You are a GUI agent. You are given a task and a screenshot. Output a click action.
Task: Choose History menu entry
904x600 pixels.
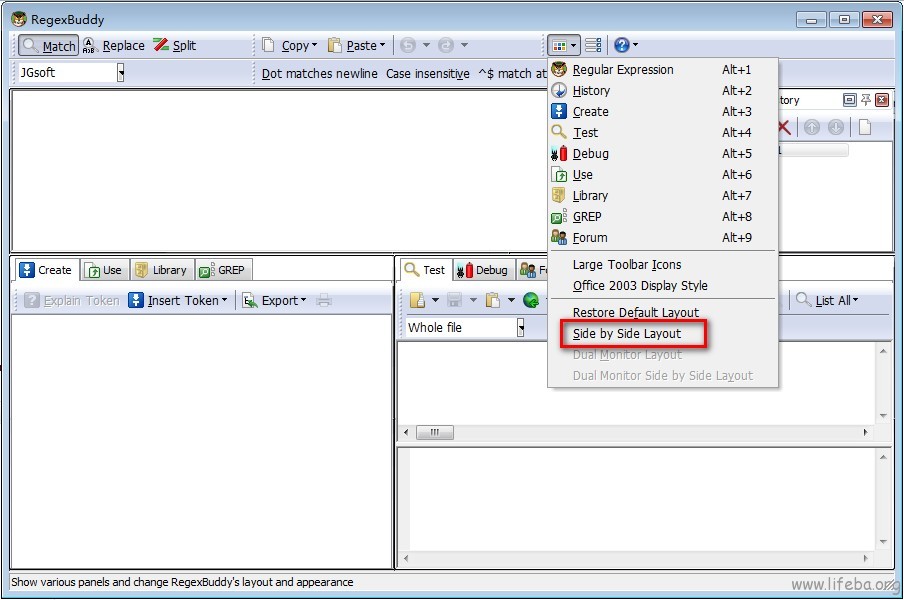662,90
